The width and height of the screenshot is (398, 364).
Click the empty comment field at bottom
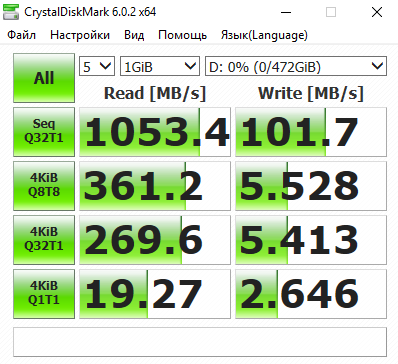point(200,342)
